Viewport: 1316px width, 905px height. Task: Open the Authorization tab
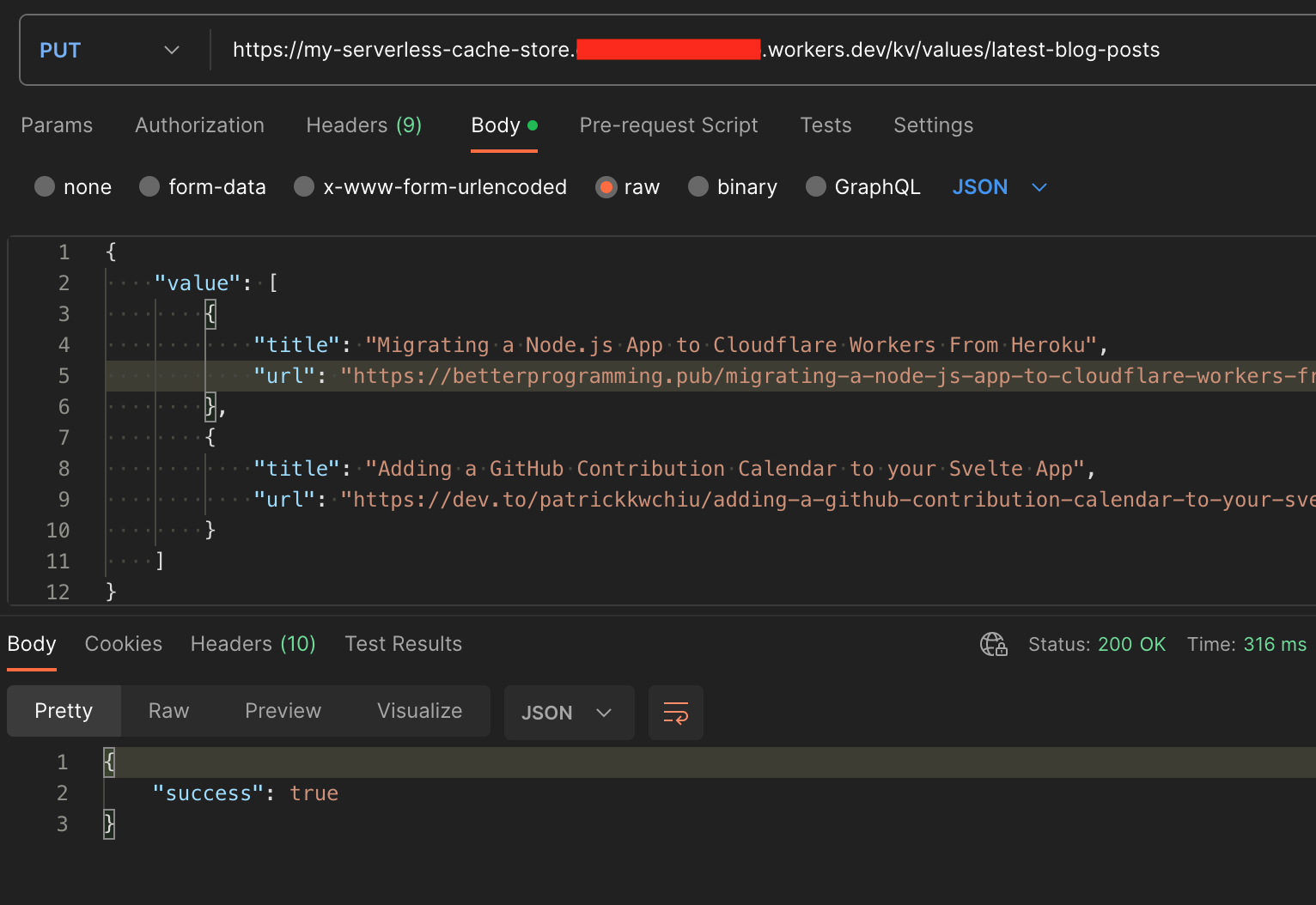pos(199,125)
